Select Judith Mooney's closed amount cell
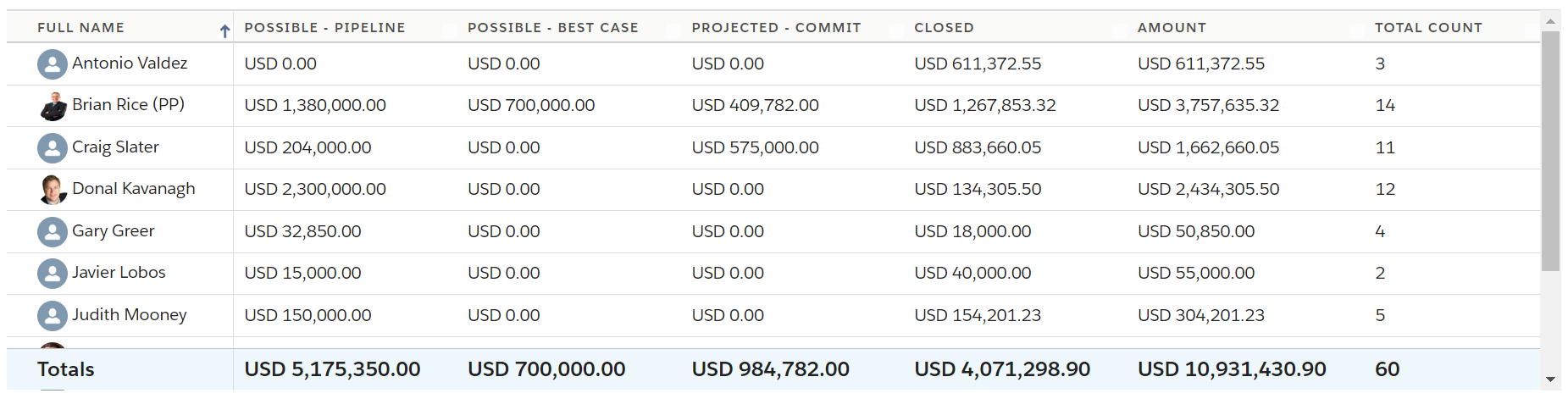The image size is (1568, 410). pyautogui.click(x=978, y=315)
